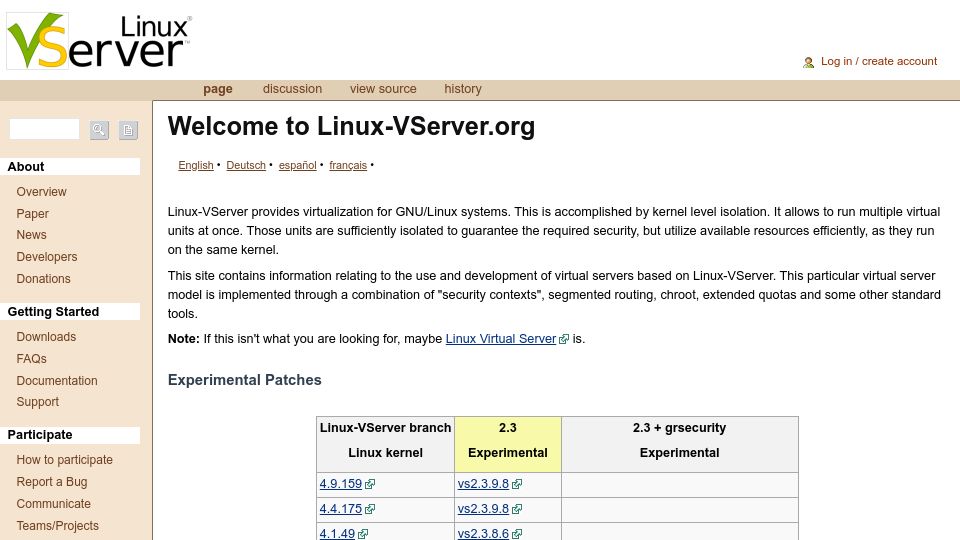Open the Overview sidebar link
The image size is (960, 540).
42,192
